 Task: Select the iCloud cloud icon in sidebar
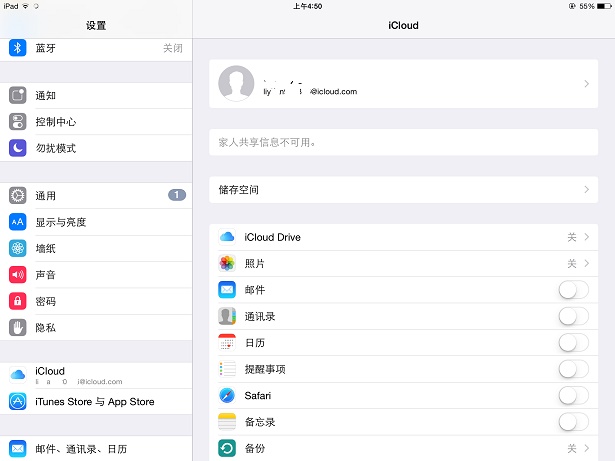point(18,375)
